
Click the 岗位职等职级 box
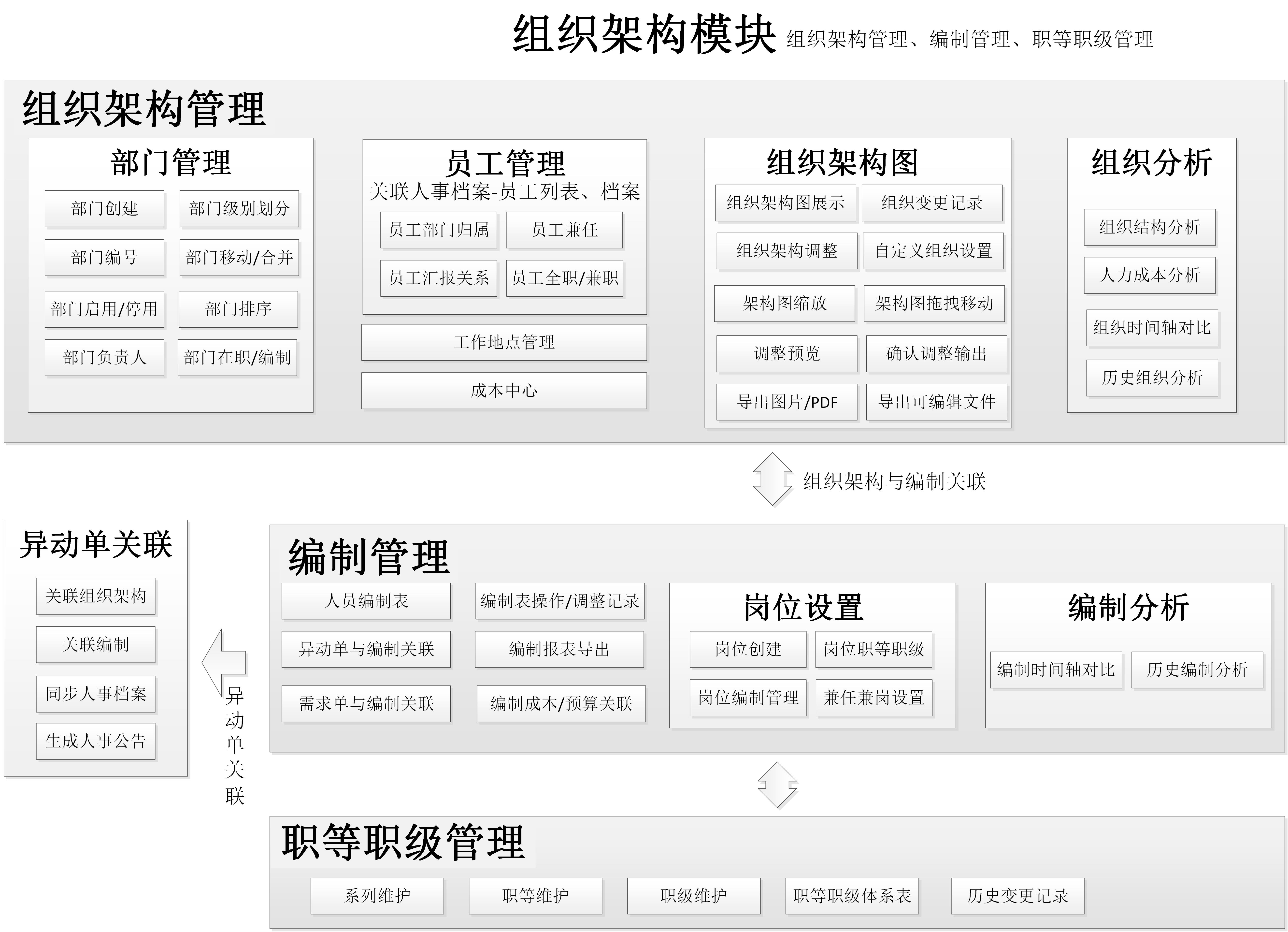(874, 649)
